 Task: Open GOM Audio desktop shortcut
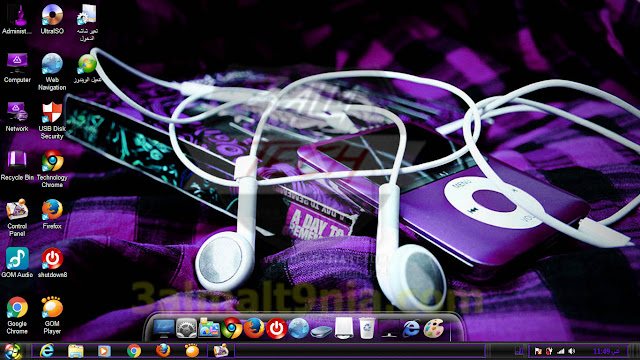pos(17,263)
